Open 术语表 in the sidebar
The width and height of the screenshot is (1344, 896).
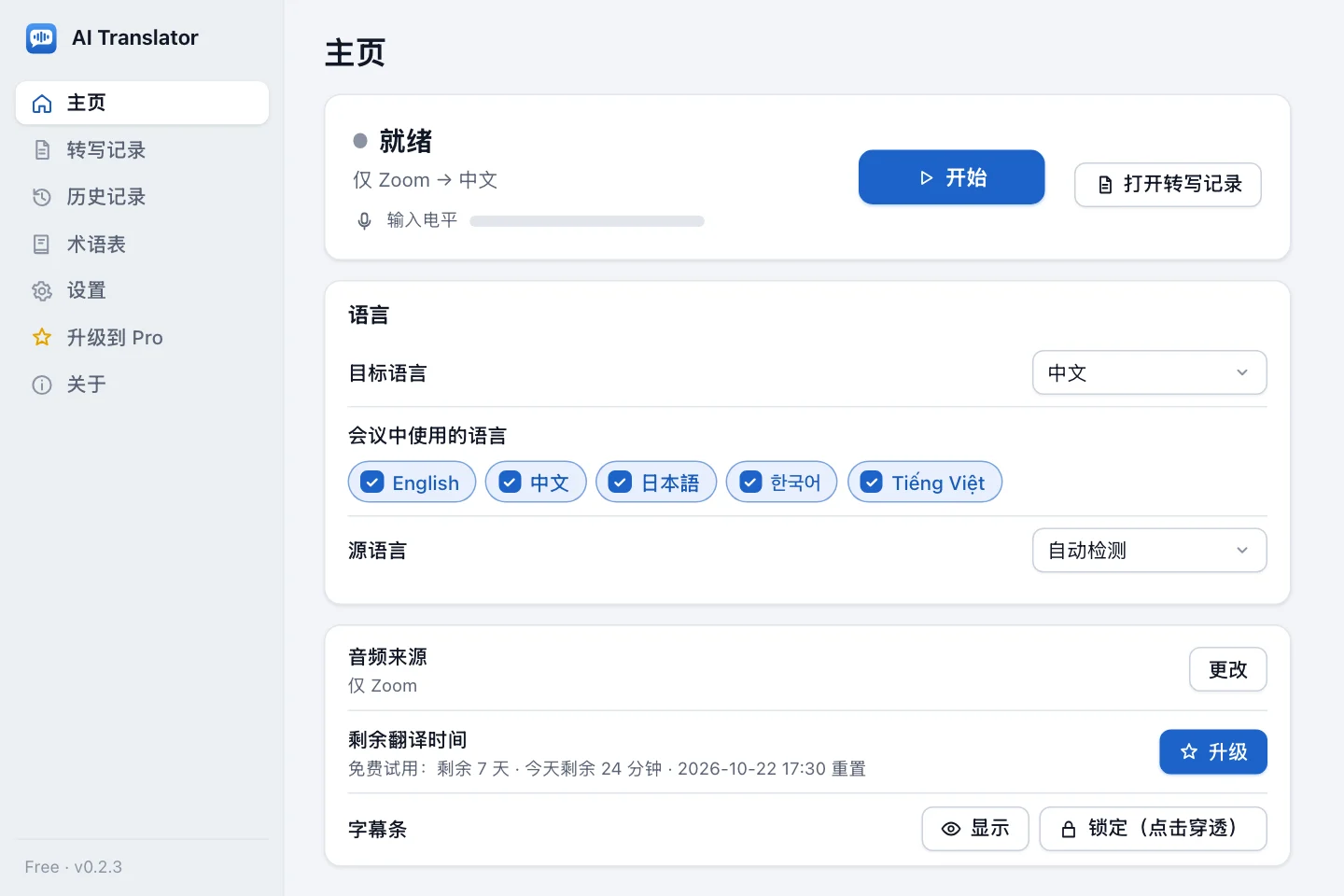(142, 245)
